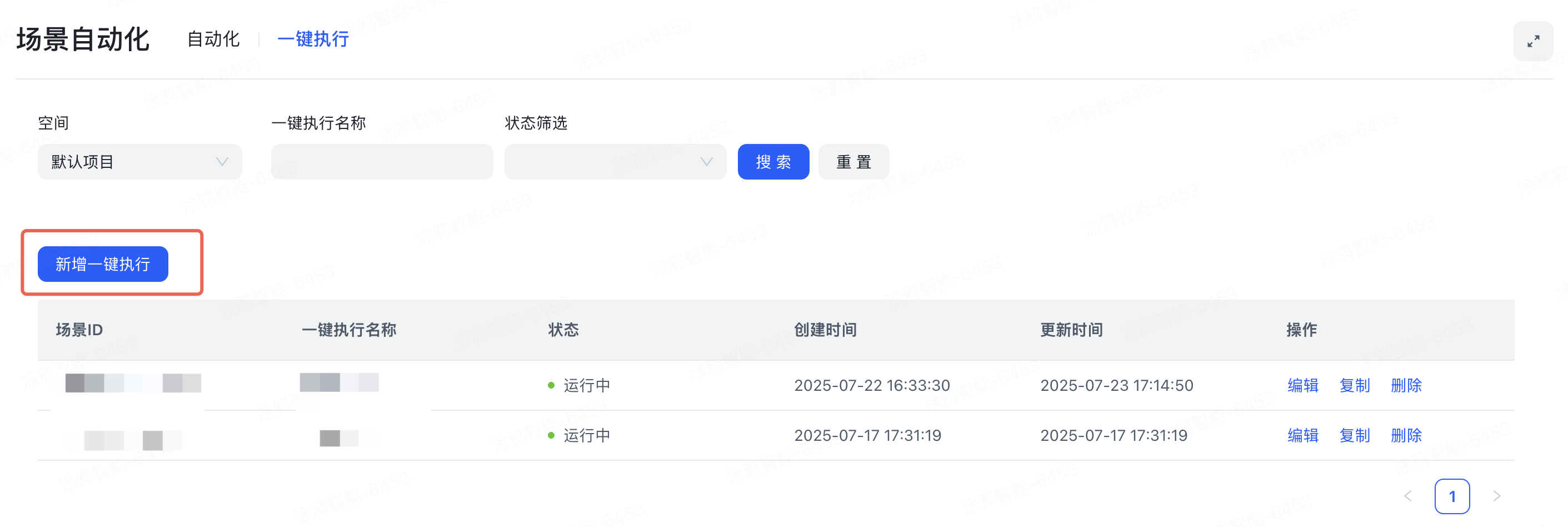
Task: Switch to the 一键执行 tab
Action: [x=313, y=39]
